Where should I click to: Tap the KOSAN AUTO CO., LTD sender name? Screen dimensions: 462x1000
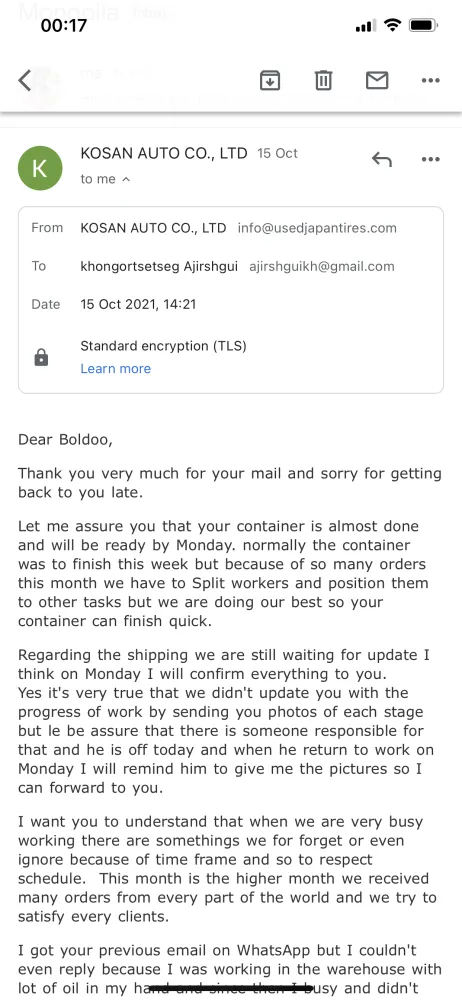point(164,154)
